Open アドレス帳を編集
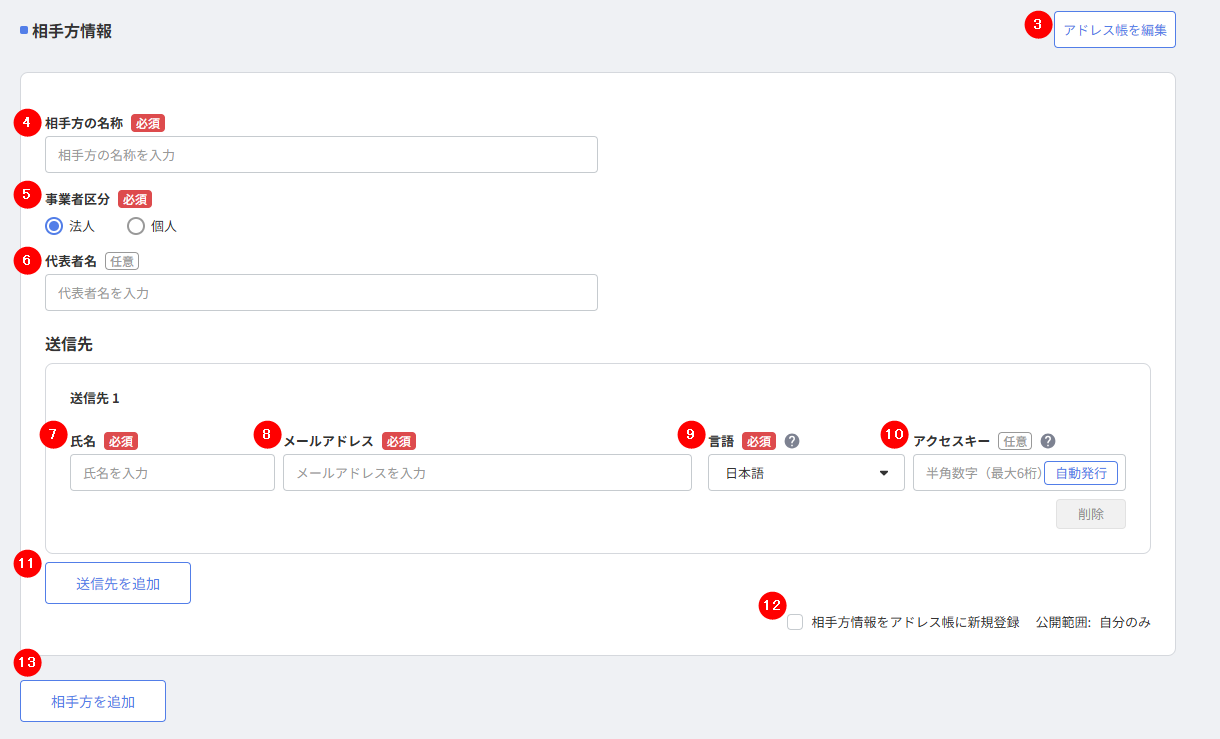This screenshot has height=739, width=1220. click(x=1114, y=30)
